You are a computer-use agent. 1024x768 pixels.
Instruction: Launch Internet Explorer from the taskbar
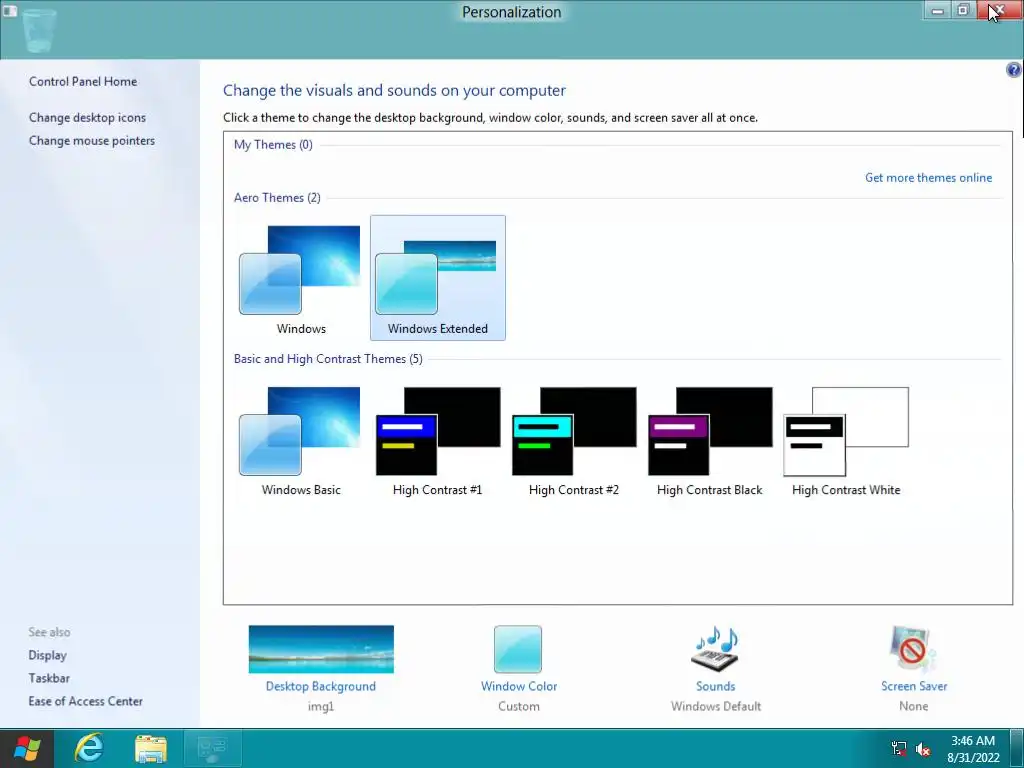pyautogui.click(x=88, y=748)
